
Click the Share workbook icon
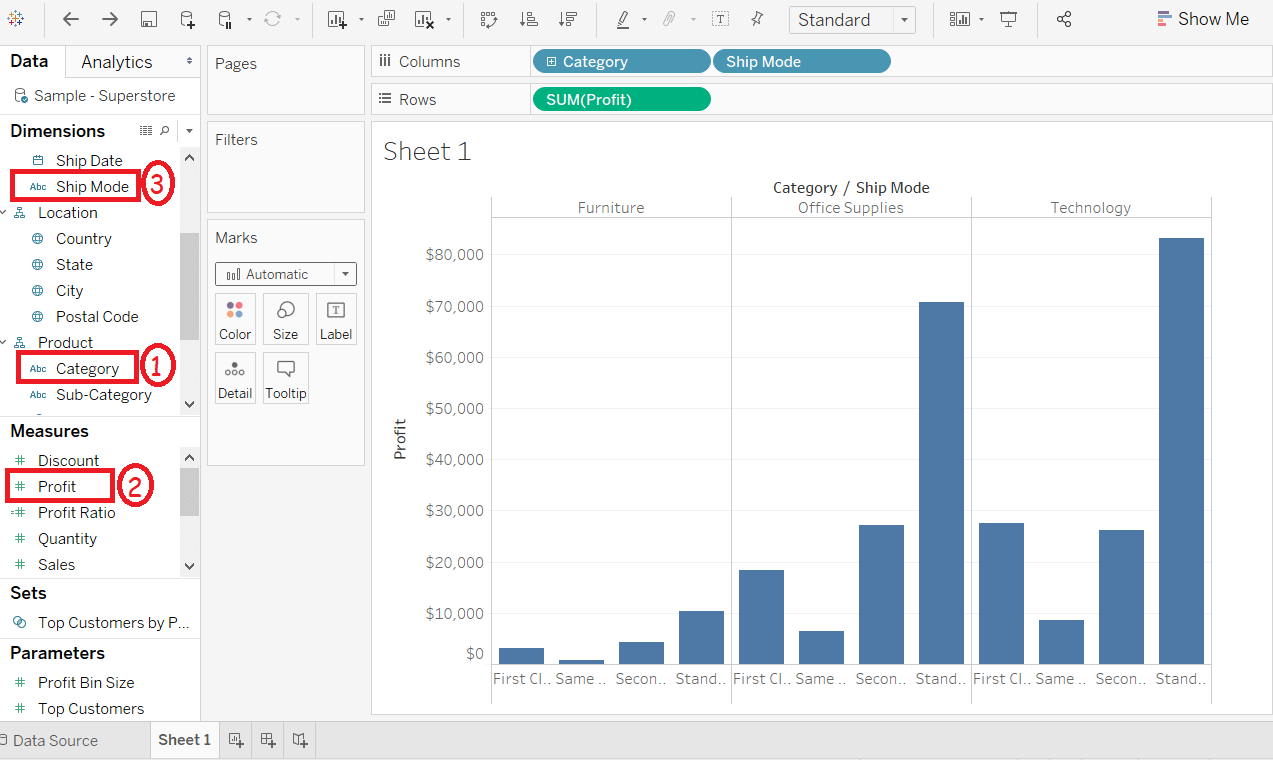(1064, 19)
